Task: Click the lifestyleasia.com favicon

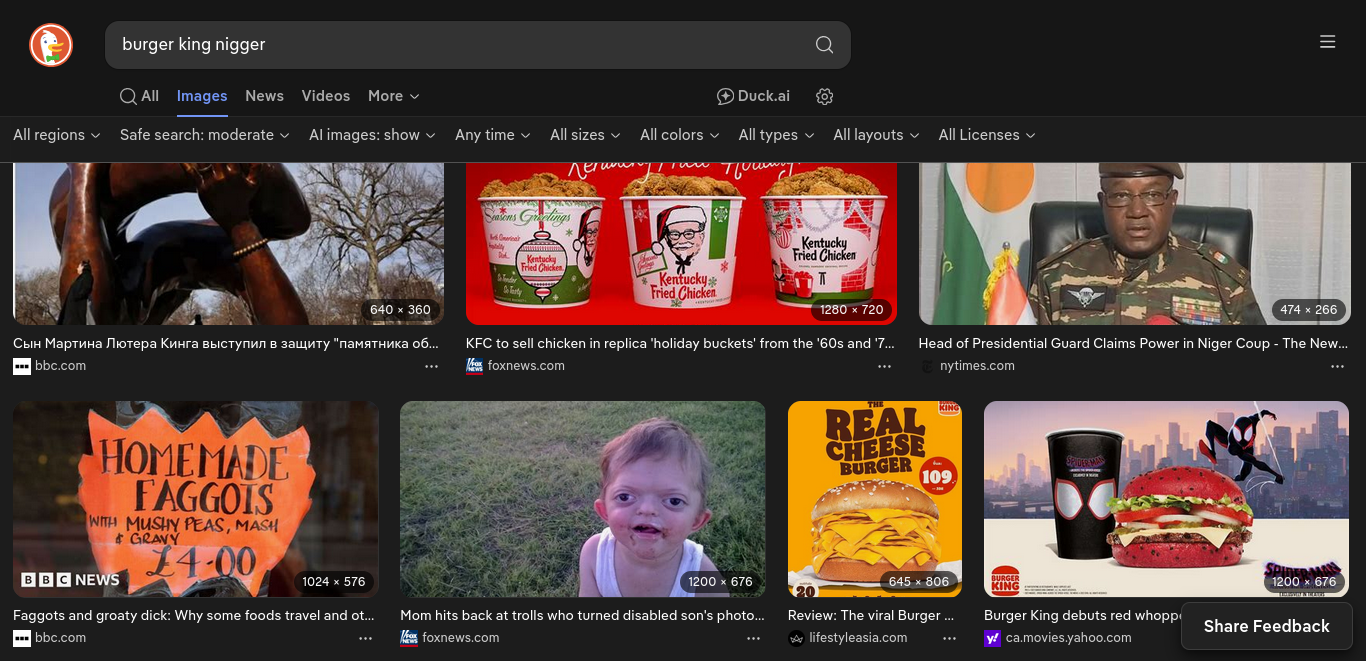Action: click(796, 638)
